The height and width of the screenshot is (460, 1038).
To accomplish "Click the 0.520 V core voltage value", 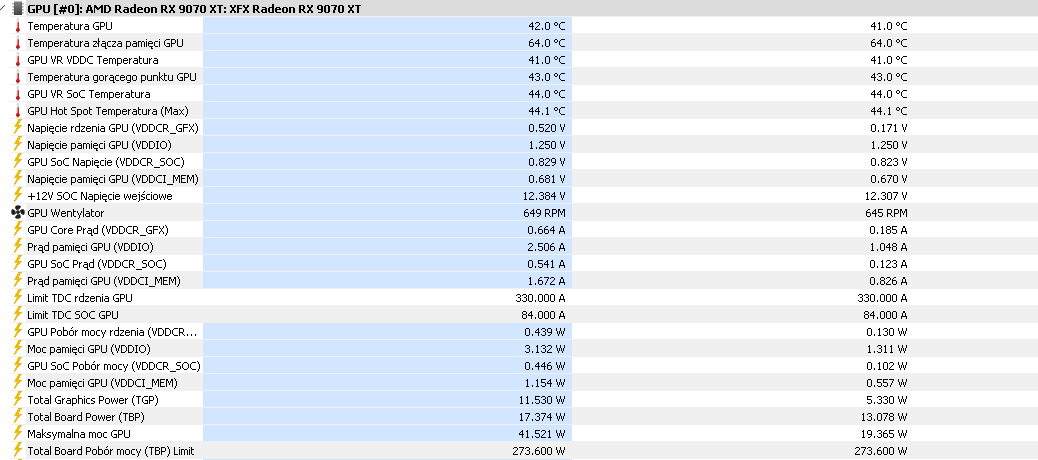I will pyautogui.click(x=547, y=128).
